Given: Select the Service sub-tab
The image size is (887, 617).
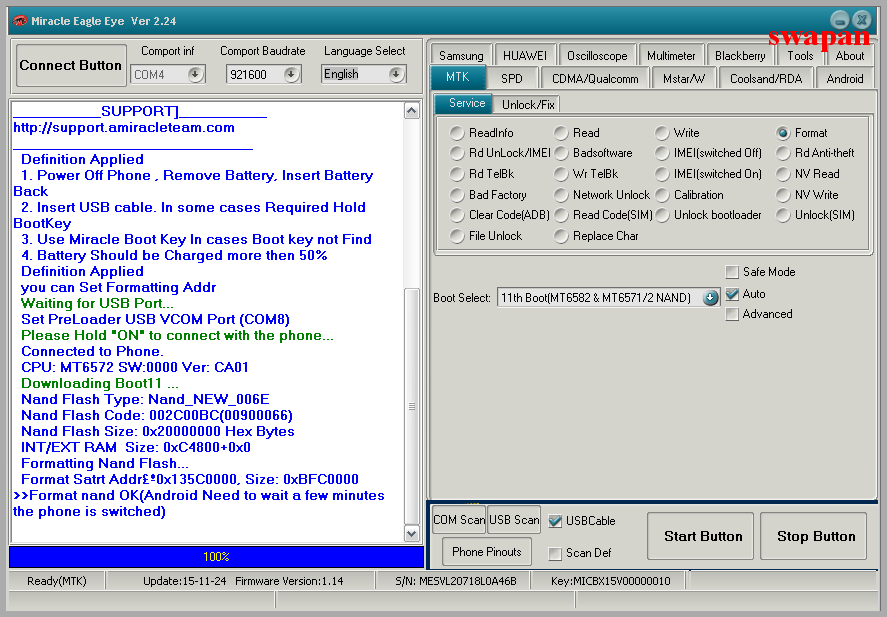Looking at the screenshot, I should point(464,103).
